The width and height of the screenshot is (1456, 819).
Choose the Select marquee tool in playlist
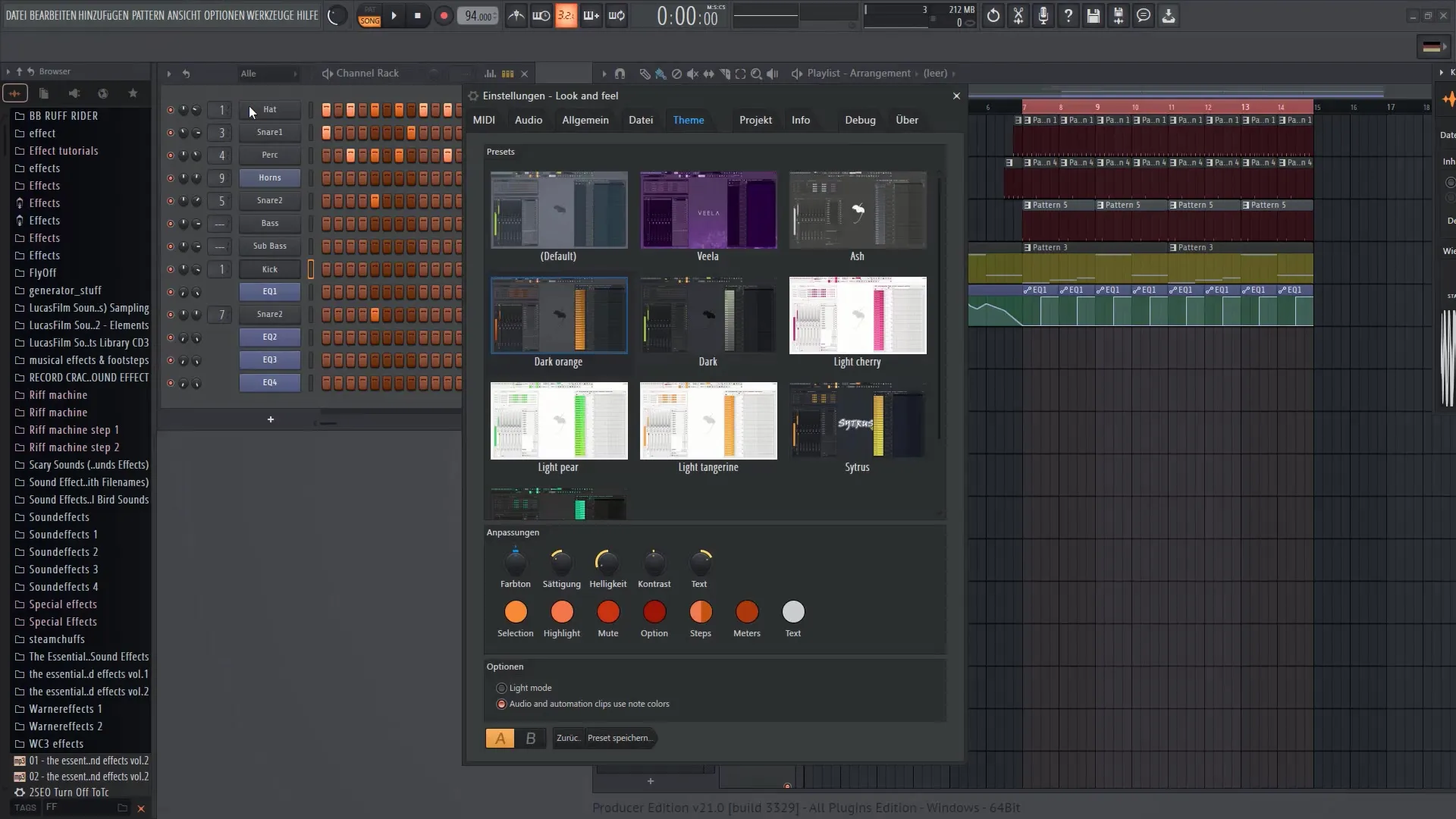740,74
